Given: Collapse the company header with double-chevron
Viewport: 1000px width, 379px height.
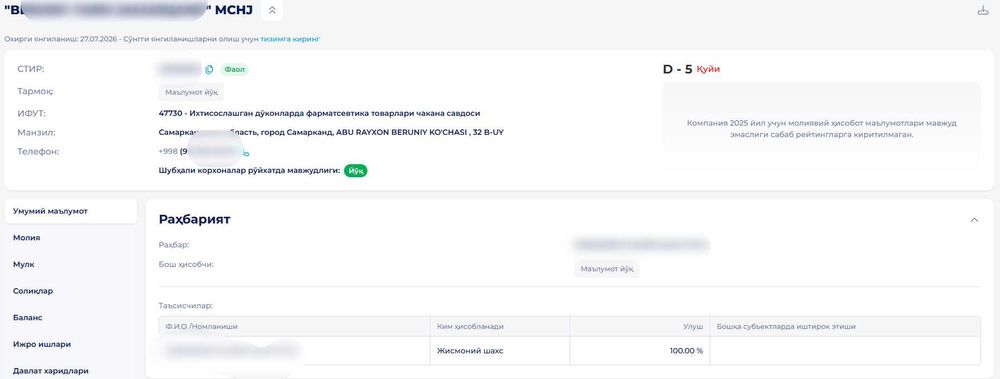Looking at the screenshot, I should pos(272,10).
